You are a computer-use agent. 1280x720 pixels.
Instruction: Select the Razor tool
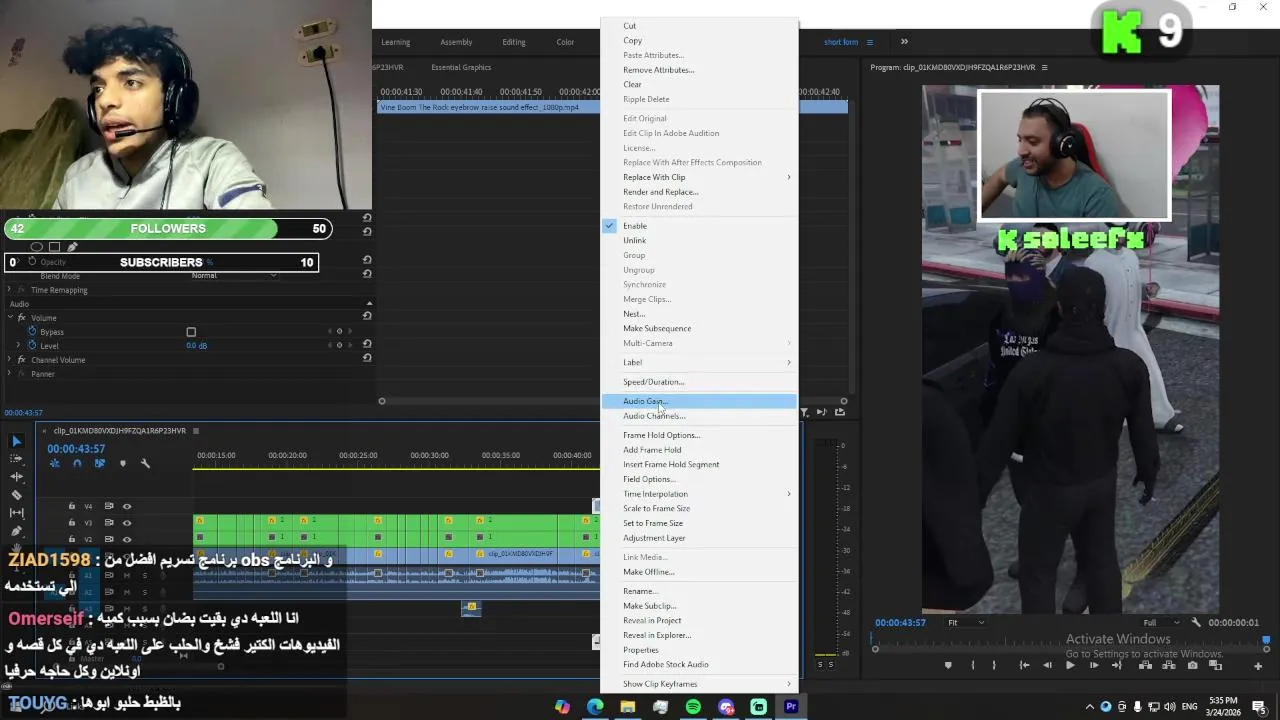pyautogui.click(x=16, y=494)
